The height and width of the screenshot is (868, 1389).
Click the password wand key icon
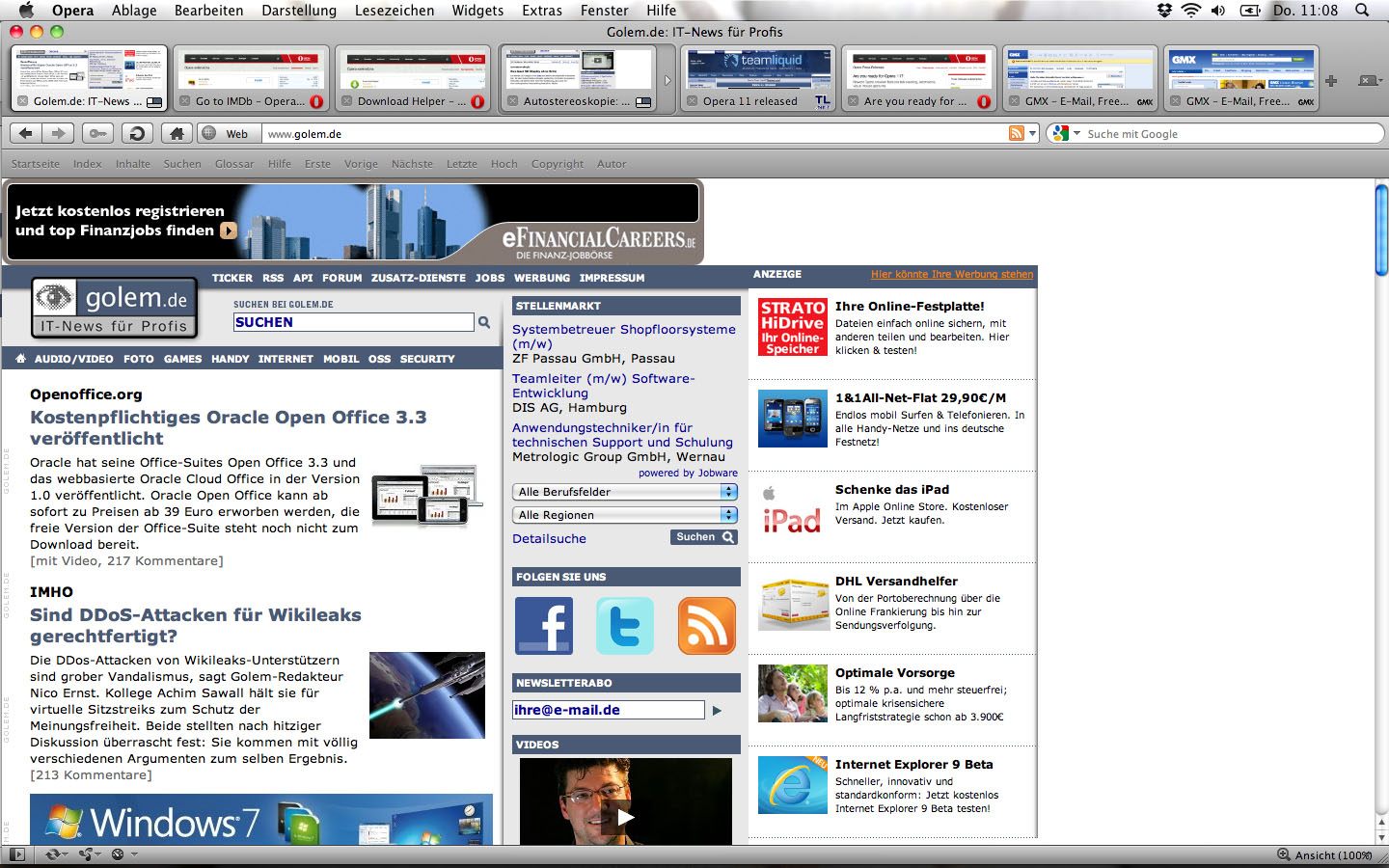coord(96,133)
